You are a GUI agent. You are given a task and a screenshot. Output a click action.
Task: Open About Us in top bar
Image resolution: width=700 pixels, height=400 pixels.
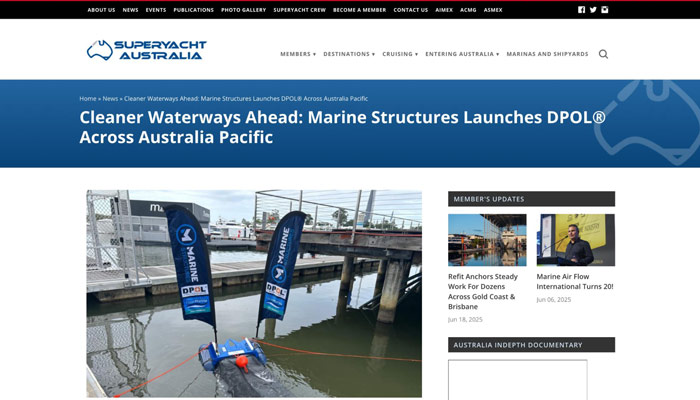(101, 10)
